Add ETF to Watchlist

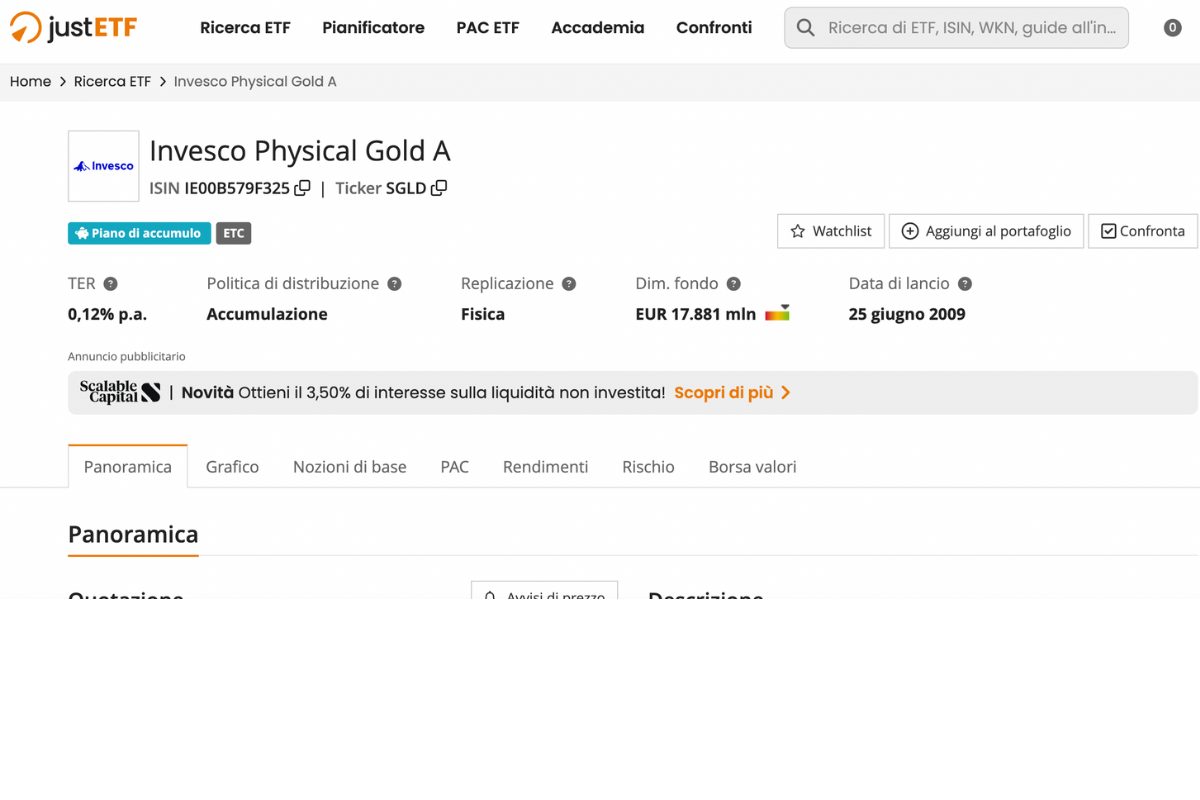(831, 231)
